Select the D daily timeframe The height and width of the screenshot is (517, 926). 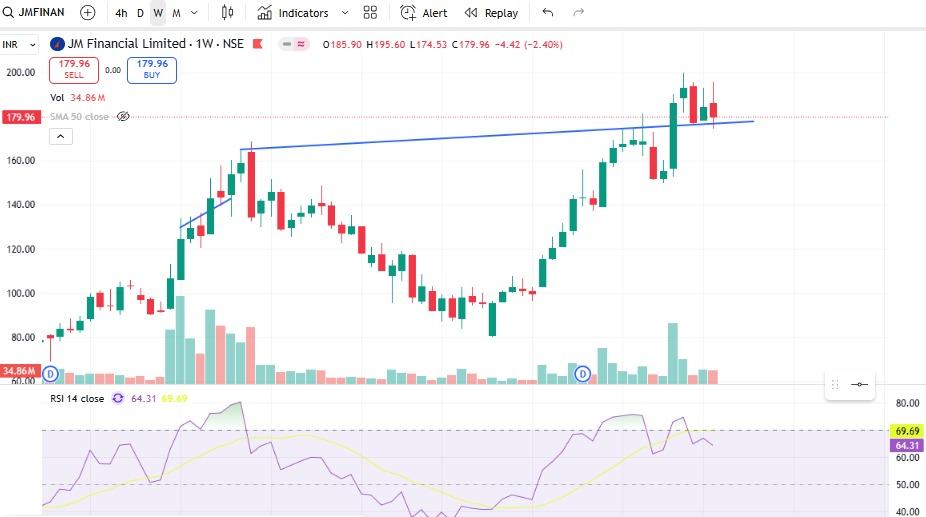(x=140, y=13)
